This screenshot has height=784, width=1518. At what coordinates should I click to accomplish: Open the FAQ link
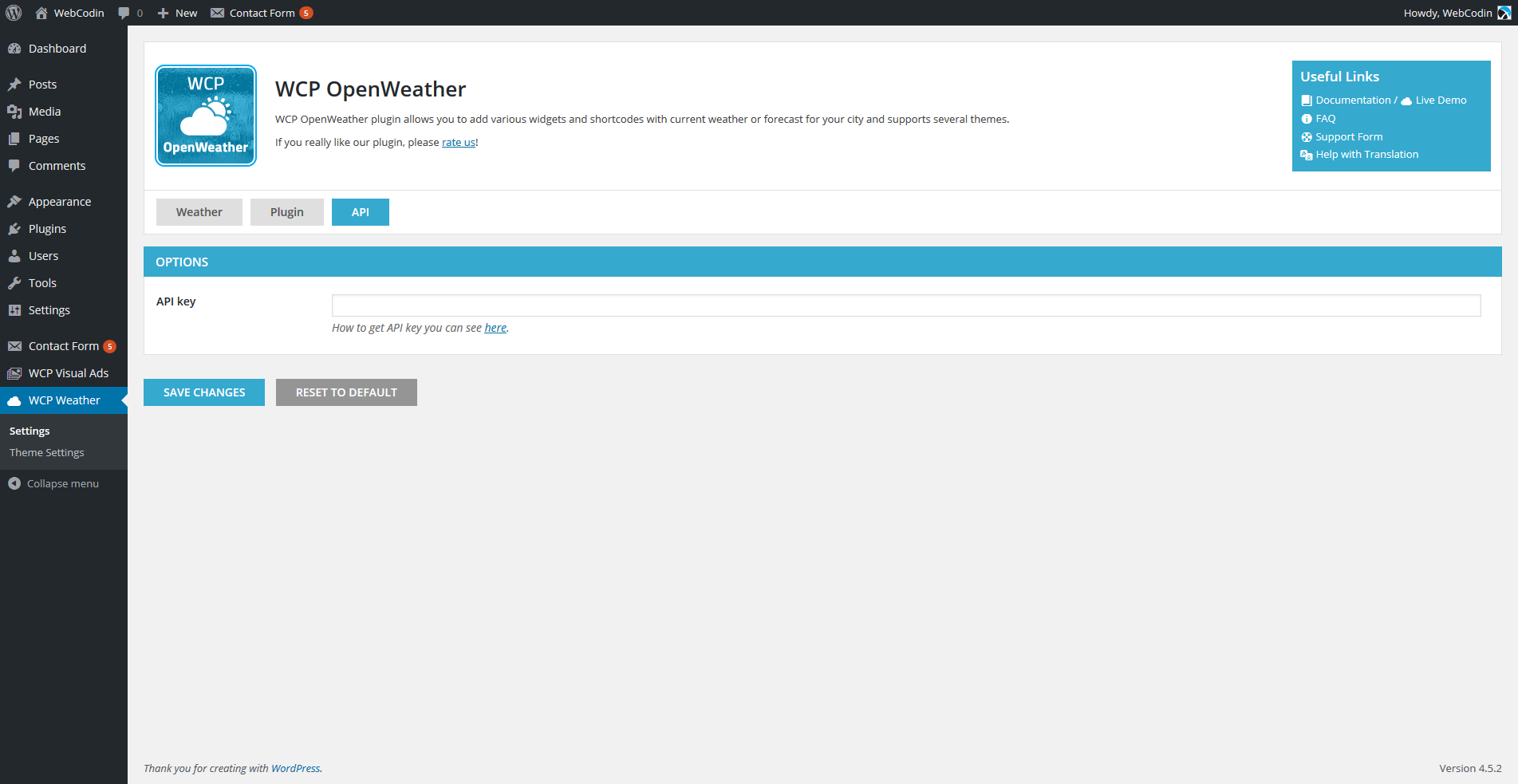[x=1326, y=119]
